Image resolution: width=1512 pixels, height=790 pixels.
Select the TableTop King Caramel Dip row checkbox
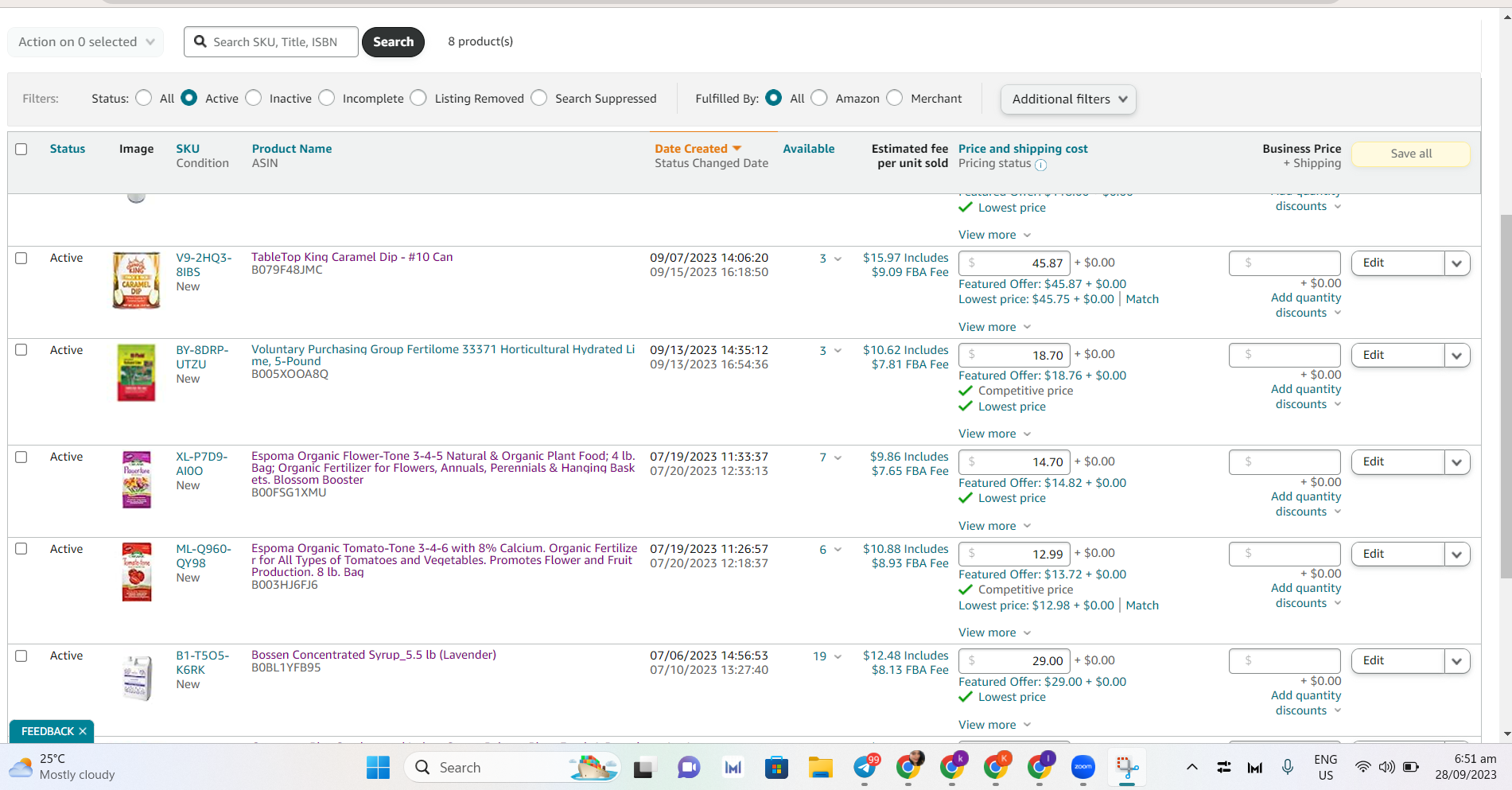coord(21,258)
